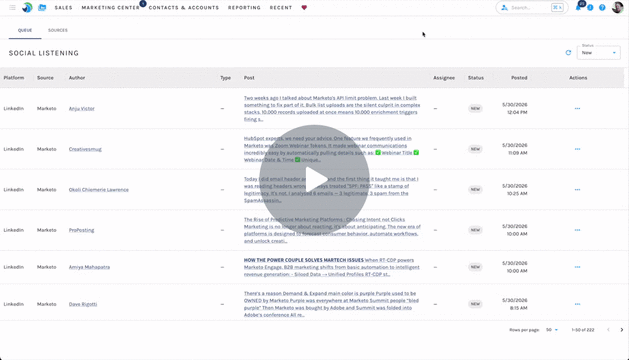
Task: Click the Social Listening page heading
Action: (44, 53)
